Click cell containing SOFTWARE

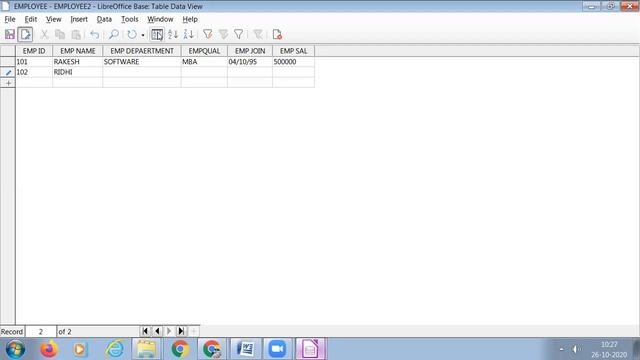pyautogui.click(x=142, y=62)
